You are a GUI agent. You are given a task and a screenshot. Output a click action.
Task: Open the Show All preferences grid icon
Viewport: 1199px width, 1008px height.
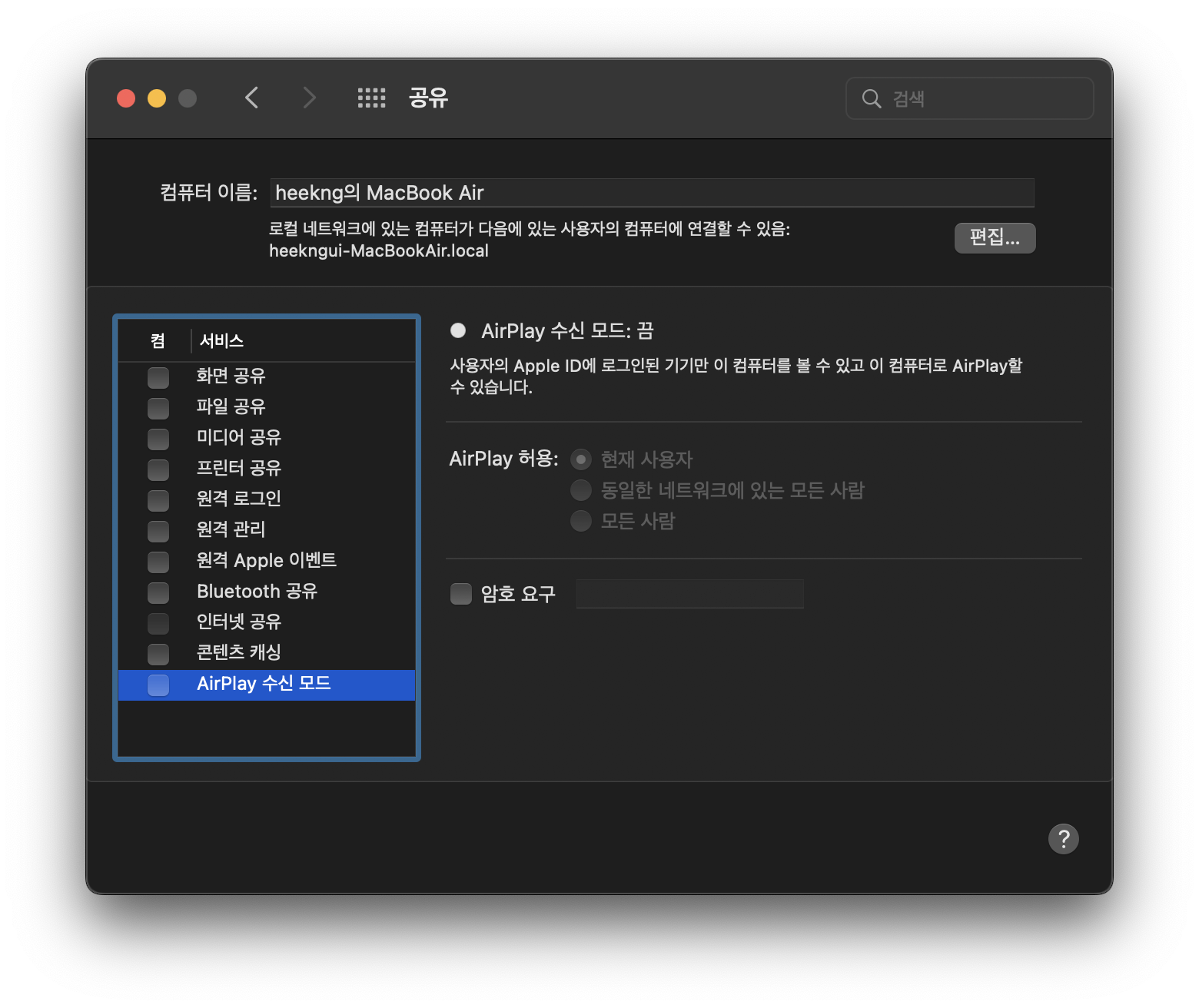pos(371,98)
